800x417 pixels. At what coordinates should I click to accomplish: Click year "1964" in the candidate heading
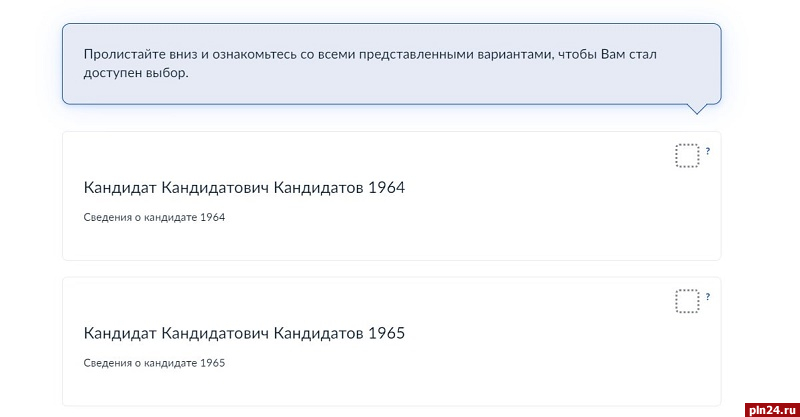click(x=386, y=188)
